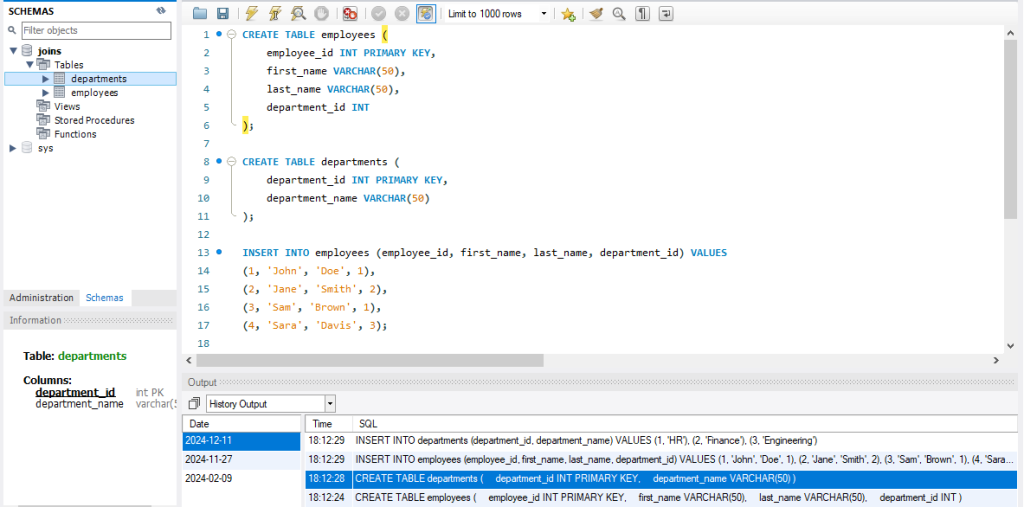
Task: Open a SQL script file
Action: [x=200, y=14]
